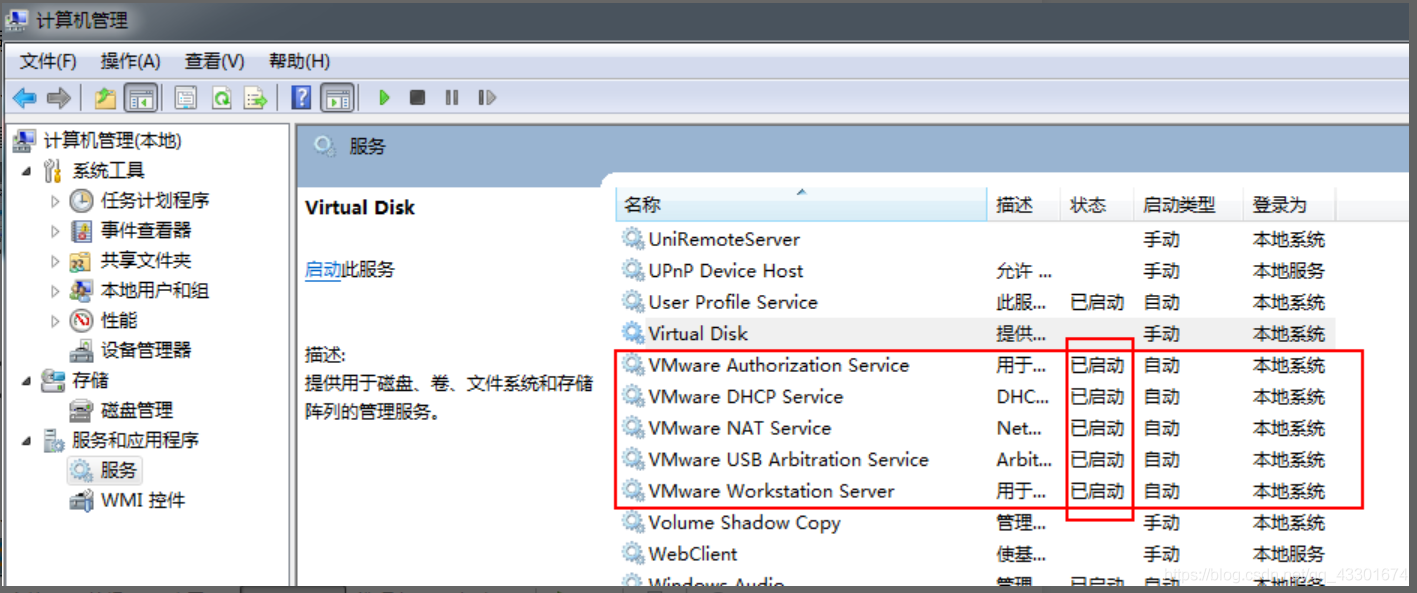Toggle the Show/Hide Console Tree button
Viewport: 1417px width, 593px height.
pos(142,98)
